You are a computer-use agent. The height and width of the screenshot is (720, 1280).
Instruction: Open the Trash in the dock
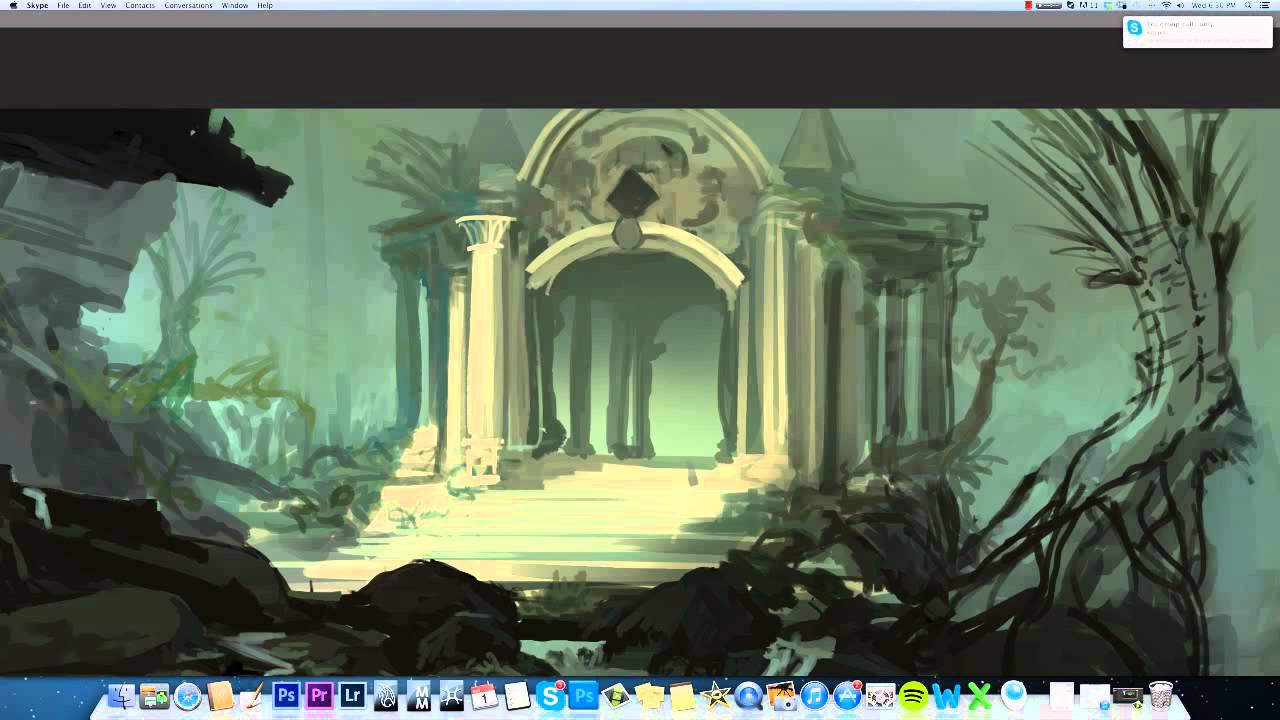tap(1160, 695)
